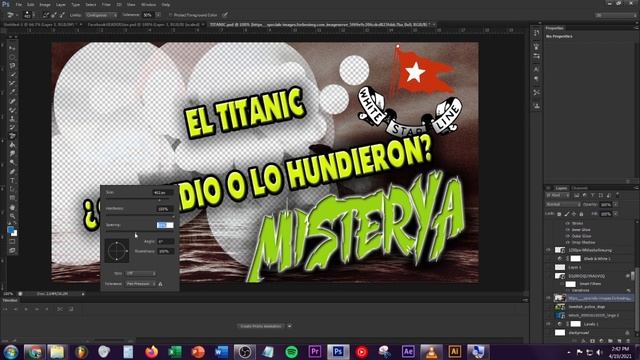
Task: Click Create new adjustment layer icon
Action: [601, 341]
